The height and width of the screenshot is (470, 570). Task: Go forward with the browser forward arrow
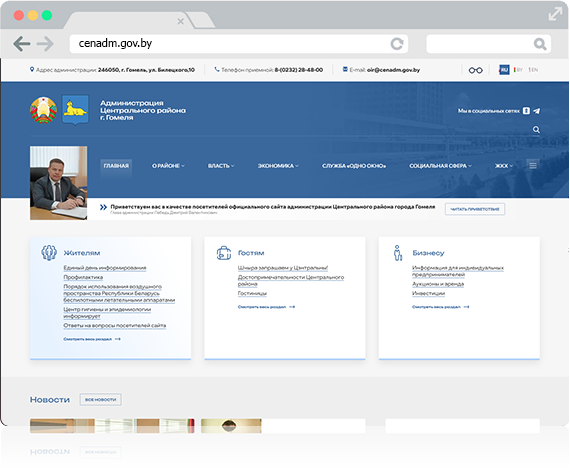pyautogui.click(x=45, y=44)
